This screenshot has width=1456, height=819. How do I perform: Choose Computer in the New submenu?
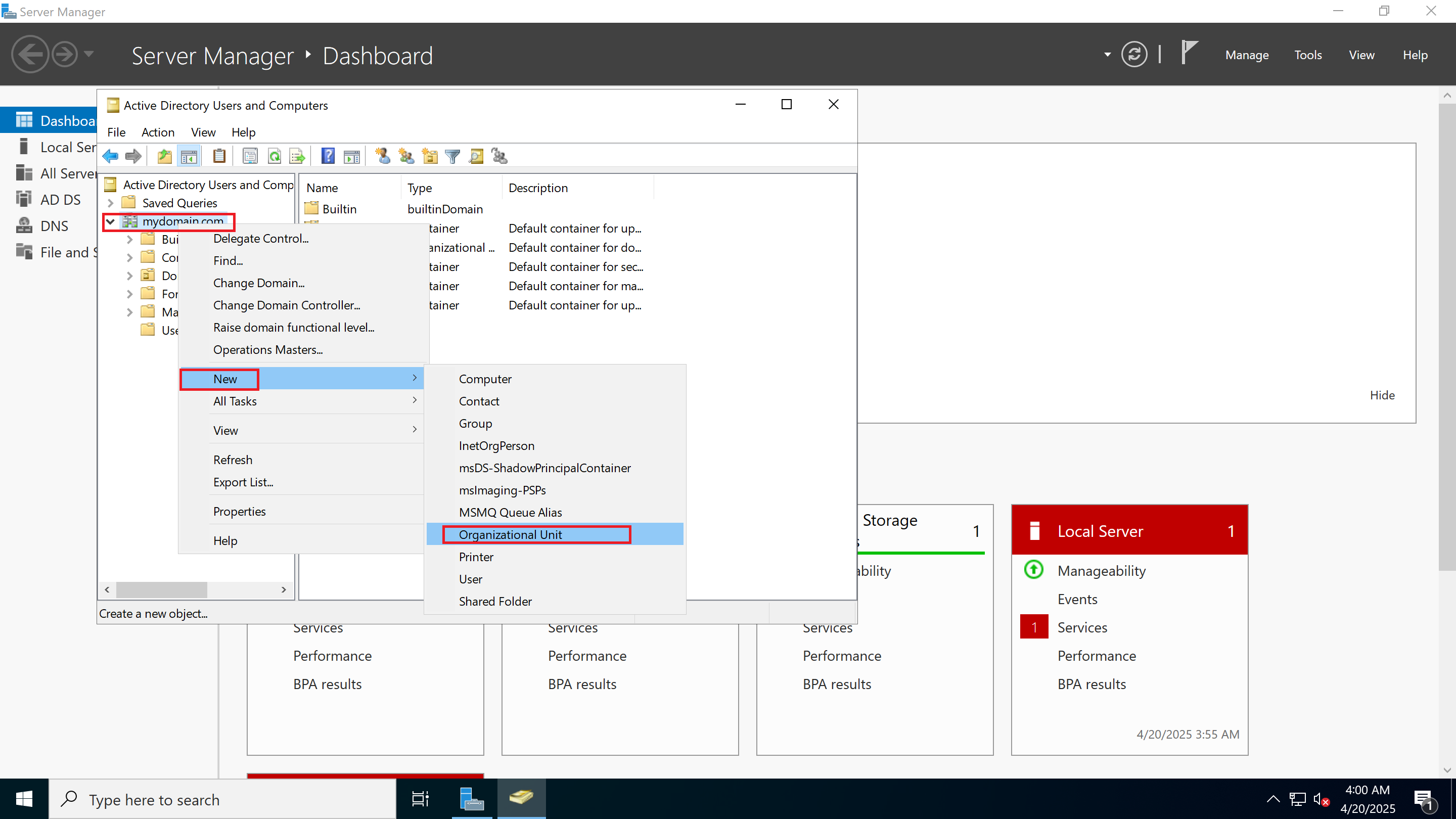(555, 379)
